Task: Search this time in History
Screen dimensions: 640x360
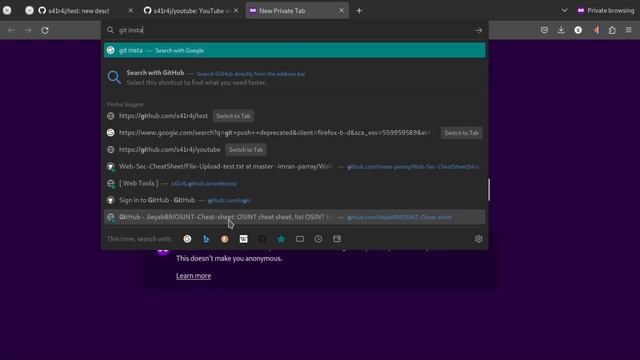Action: [x=318, y=239]
